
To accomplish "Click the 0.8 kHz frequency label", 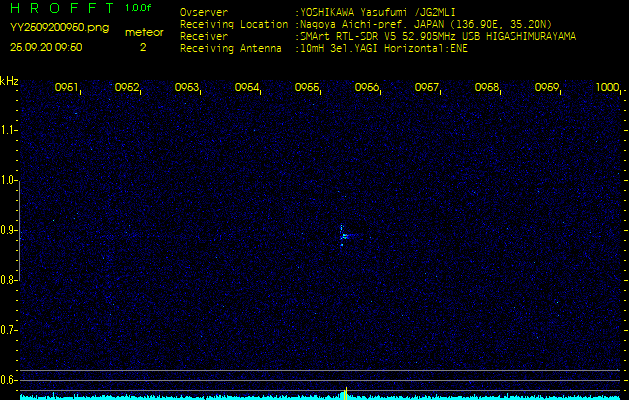I will (8, 280).
